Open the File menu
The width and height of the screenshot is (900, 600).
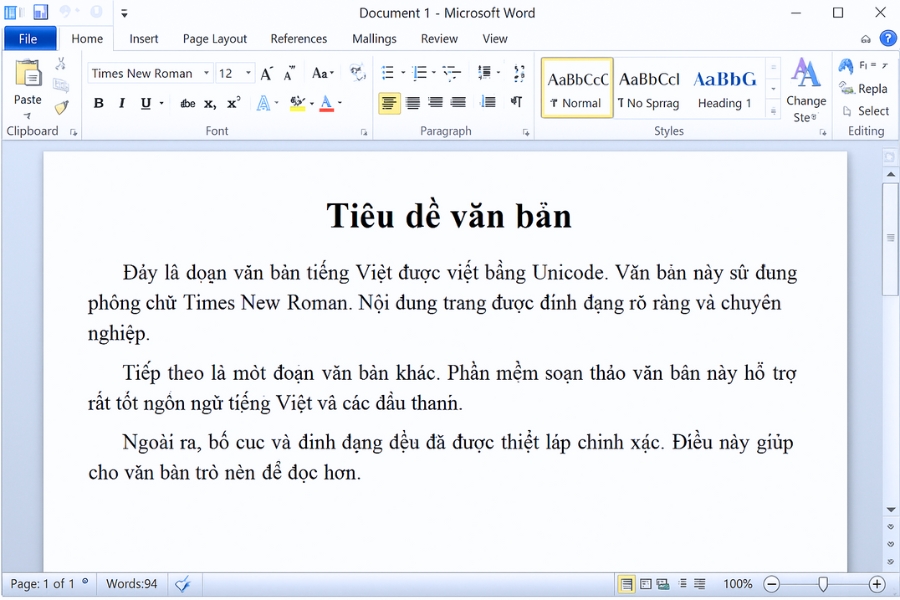click(30, 38)
